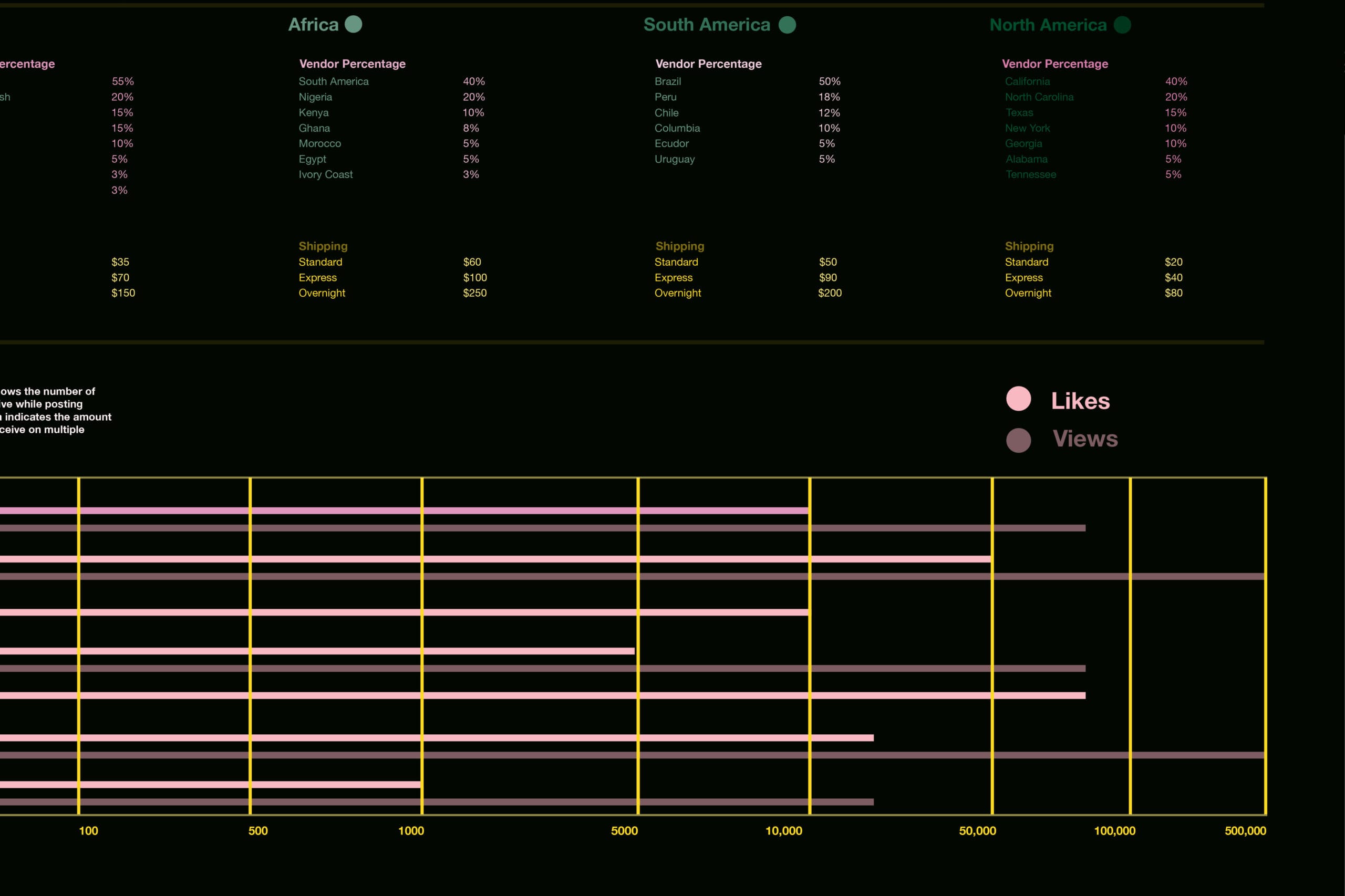Screen dimensions: 1345x896
Task: Click the dark green circle beside North America
Action: (x=1122, y=25)
